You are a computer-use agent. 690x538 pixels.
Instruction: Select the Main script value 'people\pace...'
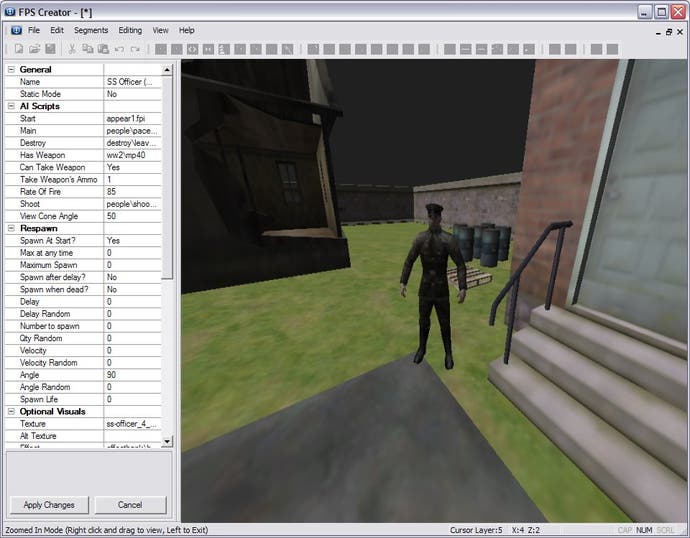(133, 131)
